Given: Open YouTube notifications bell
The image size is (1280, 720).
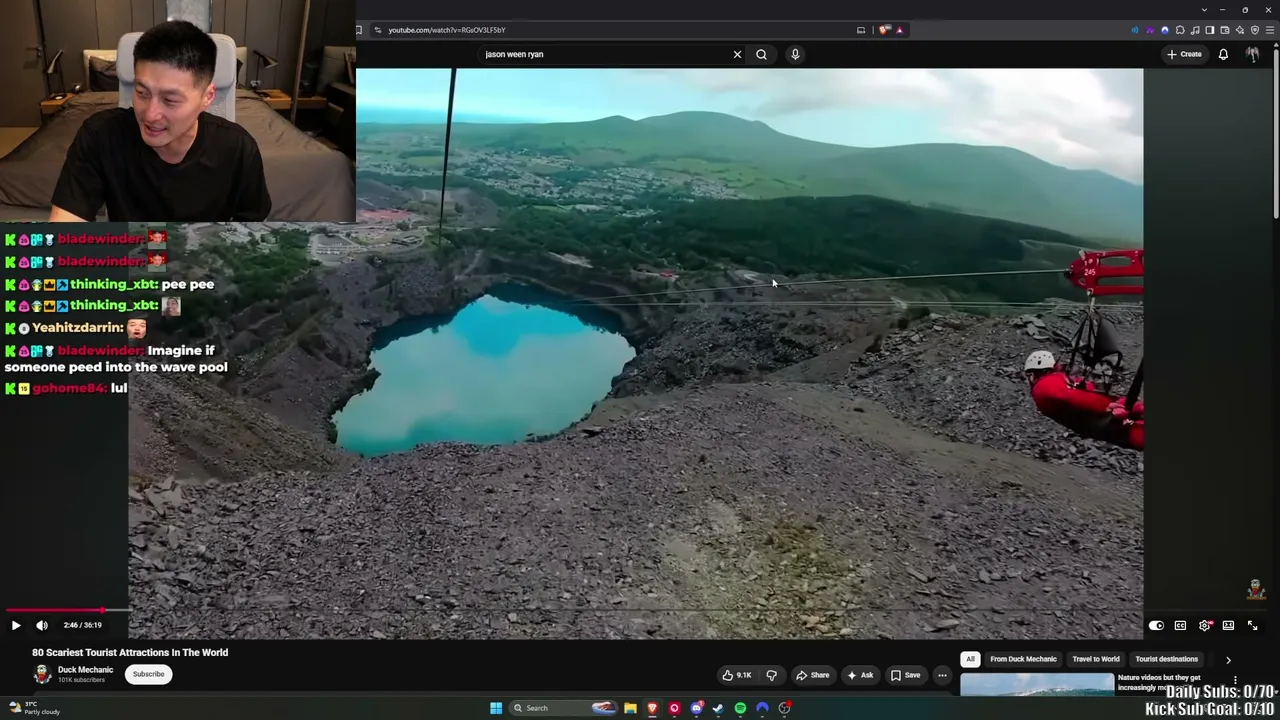Looking at the screenshot, I should pos(1223,54).
